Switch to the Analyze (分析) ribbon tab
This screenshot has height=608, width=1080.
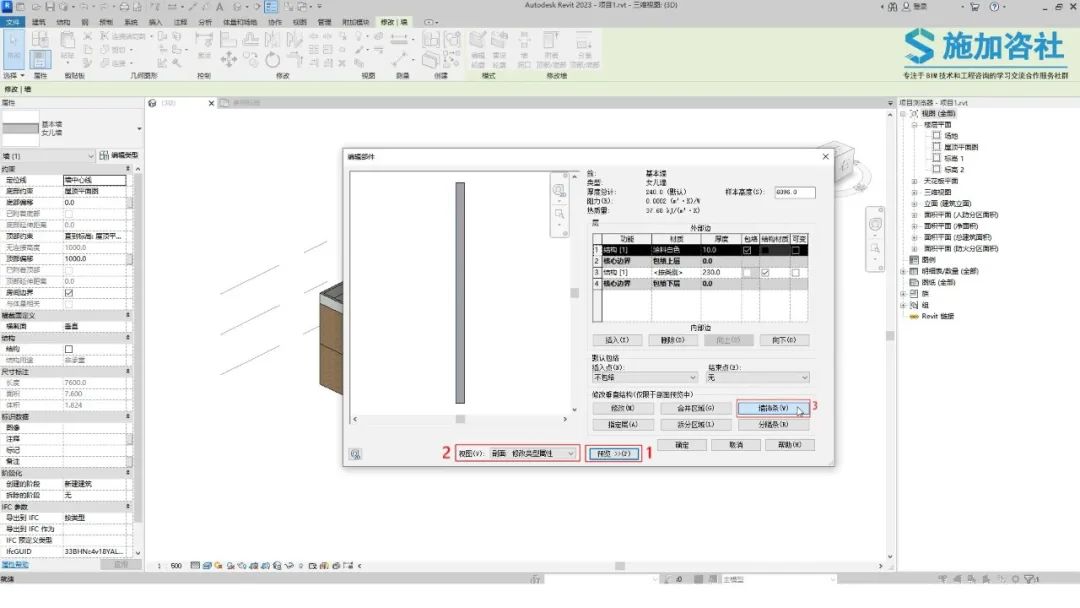(205, 22)
